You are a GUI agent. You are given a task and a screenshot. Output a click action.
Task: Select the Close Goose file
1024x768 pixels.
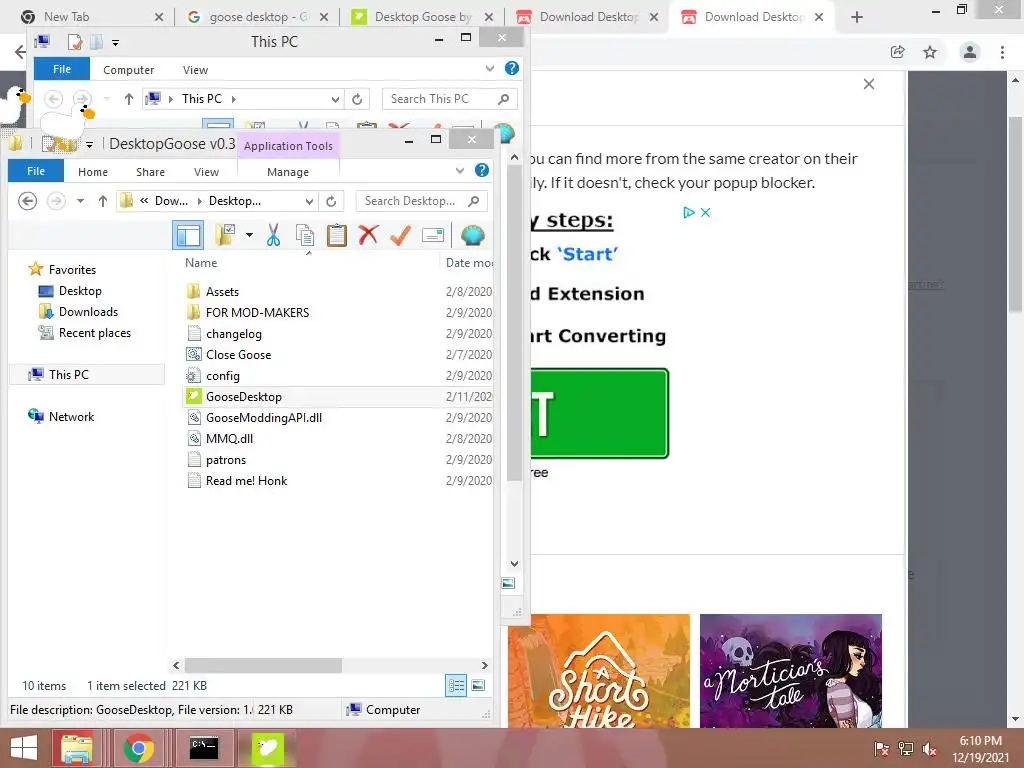pos(238,355)
